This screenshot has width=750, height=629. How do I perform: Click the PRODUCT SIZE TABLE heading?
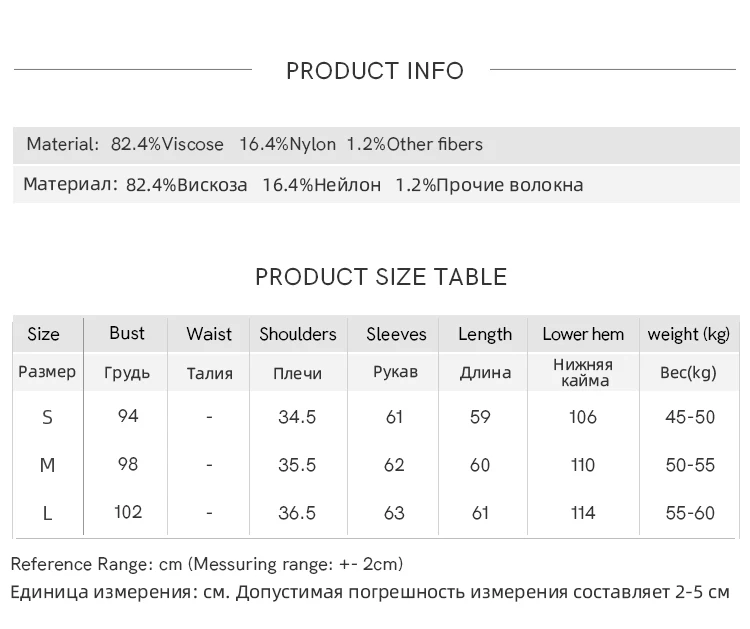pos(381,277)
